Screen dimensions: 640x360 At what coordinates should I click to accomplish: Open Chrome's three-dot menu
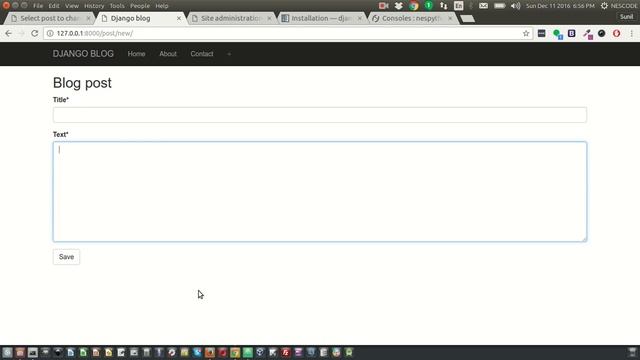[x=631, y=33]
